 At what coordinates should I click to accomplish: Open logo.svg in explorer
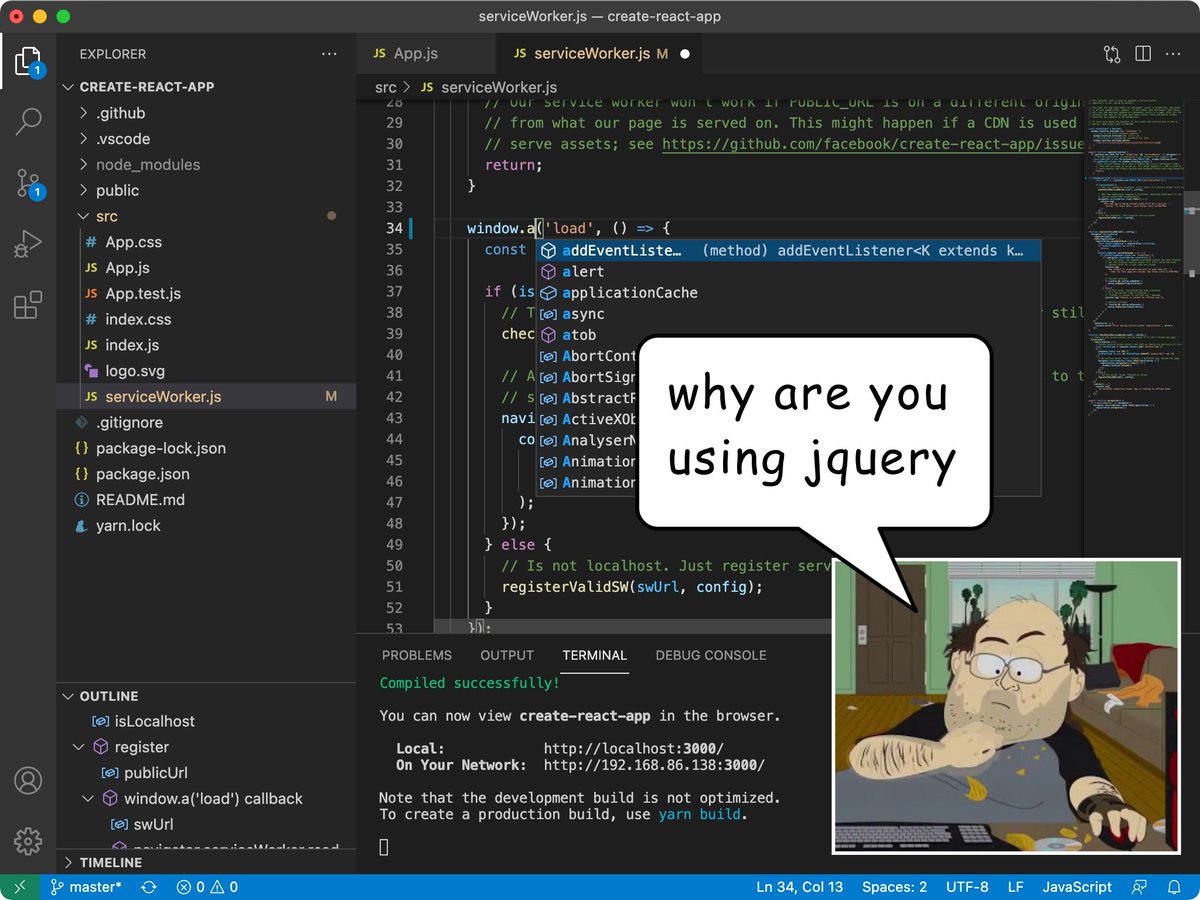tap(206, 371)
